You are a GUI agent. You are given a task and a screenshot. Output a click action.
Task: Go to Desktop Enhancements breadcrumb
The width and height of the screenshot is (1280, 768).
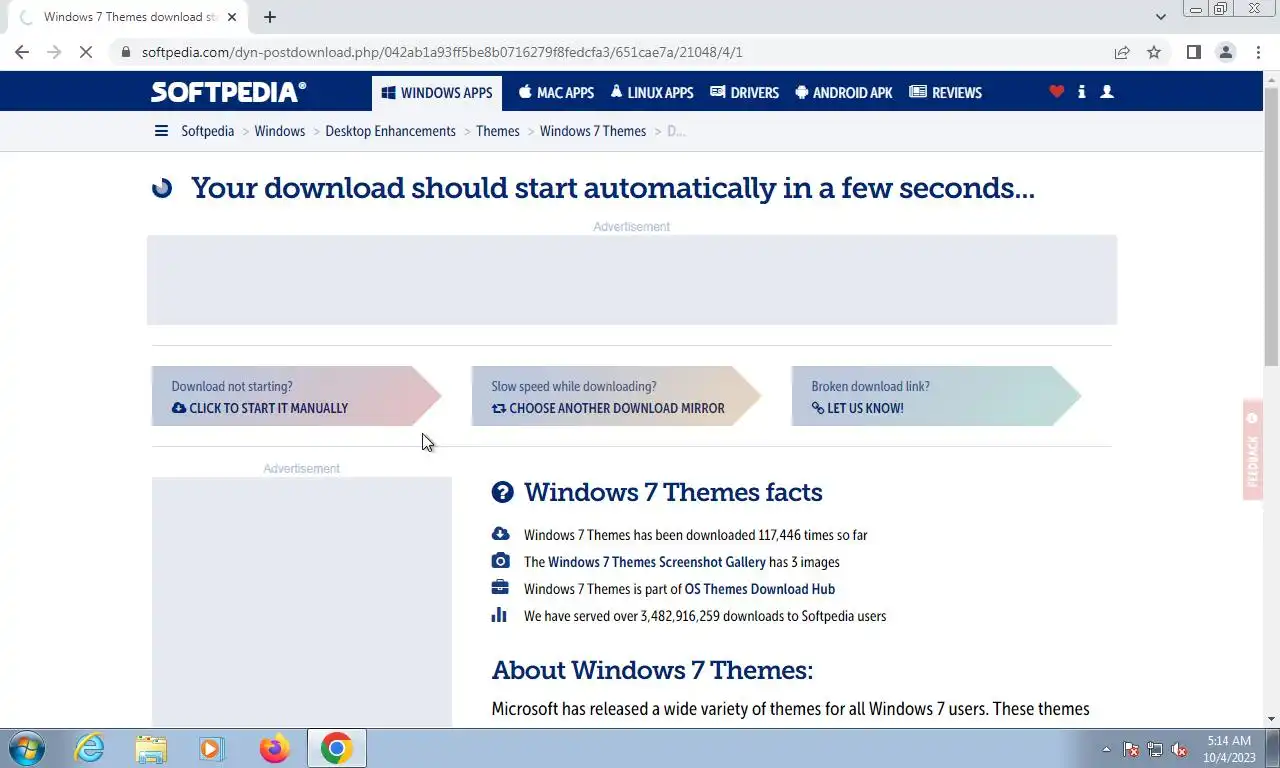(390, 131)
